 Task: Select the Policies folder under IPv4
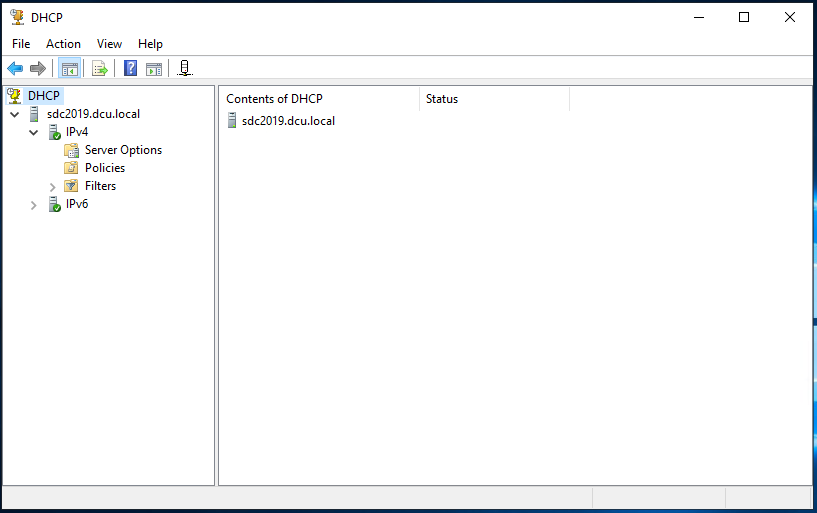[104, 168]
